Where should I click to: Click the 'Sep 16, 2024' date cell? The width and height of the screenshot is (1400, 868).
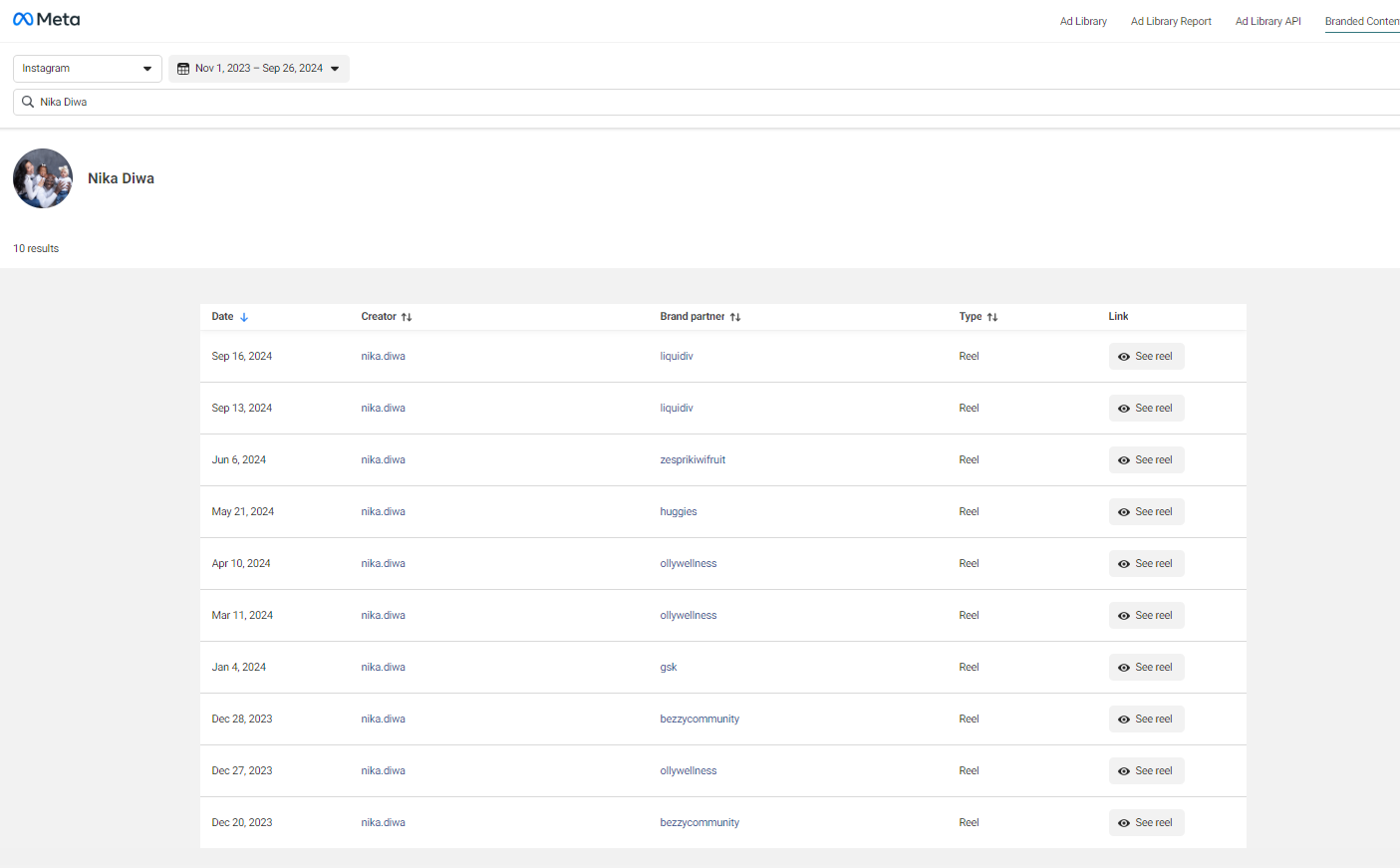(x=242, y=357)
